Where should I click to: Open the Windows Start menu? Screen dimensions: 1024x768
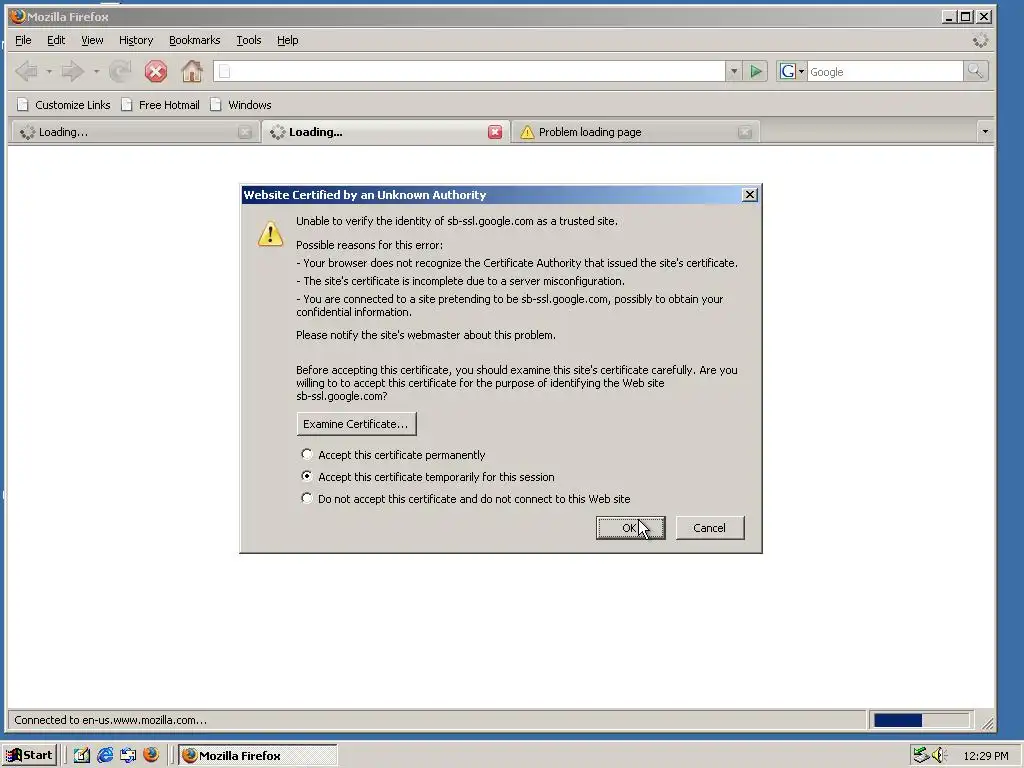pyautogui.click(x=30, y=755)
